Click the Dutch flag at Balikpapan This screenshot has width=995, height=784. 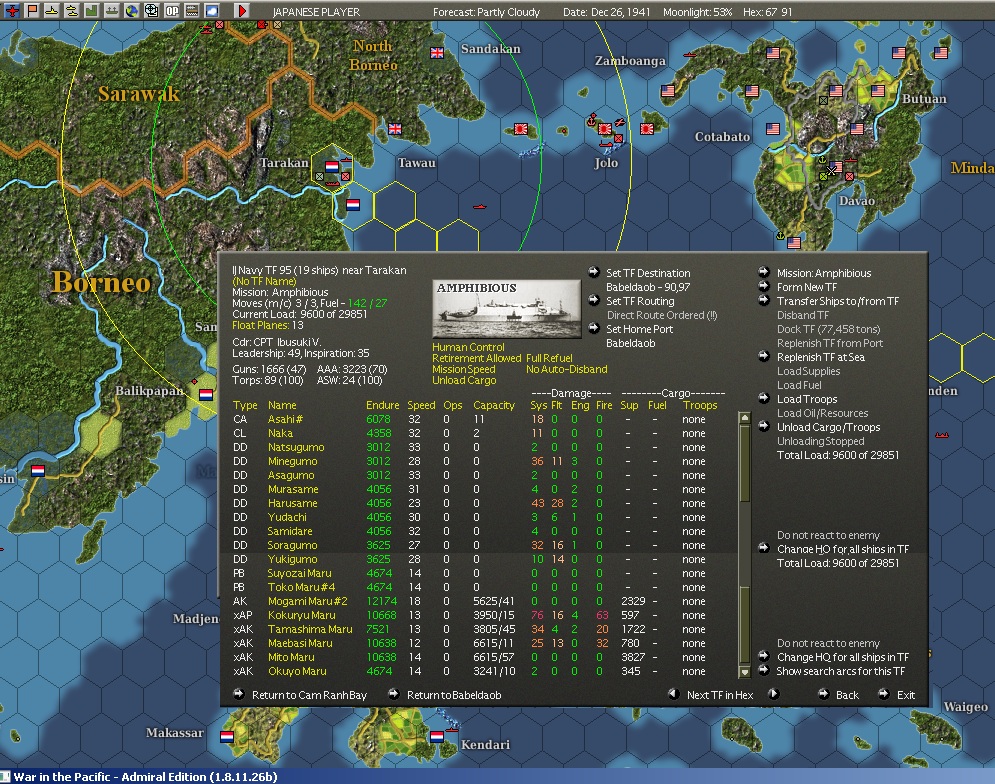[x=206, y=395]
